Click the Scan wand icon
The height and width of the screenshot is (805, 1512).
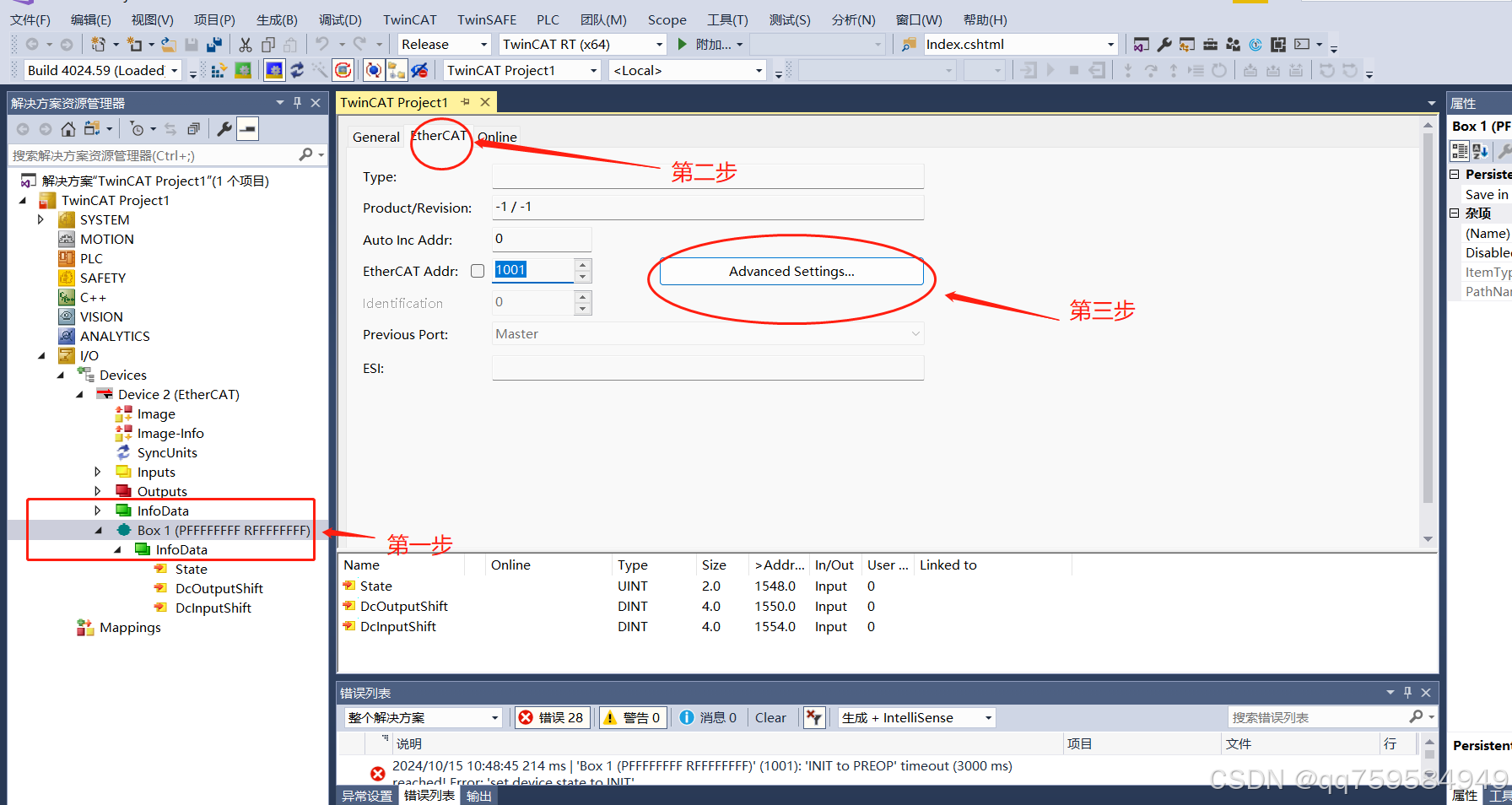(320, 71)
